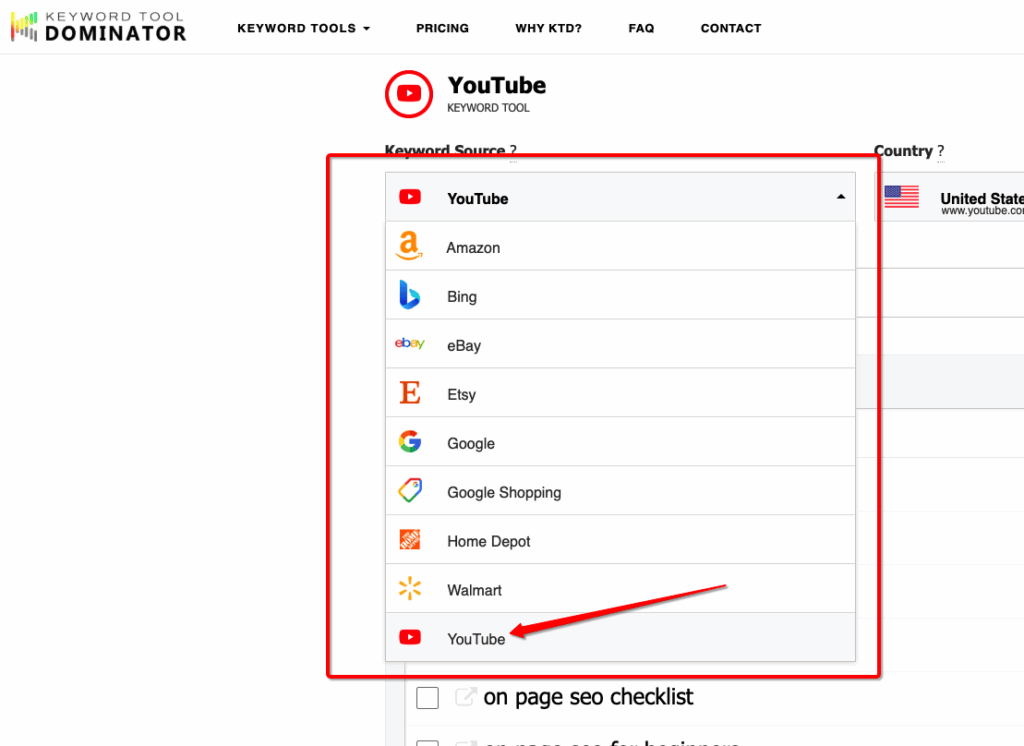Open the Keyword Tools menu dropdown
This screenshot has width=1024, height=746.
point(303,28)
